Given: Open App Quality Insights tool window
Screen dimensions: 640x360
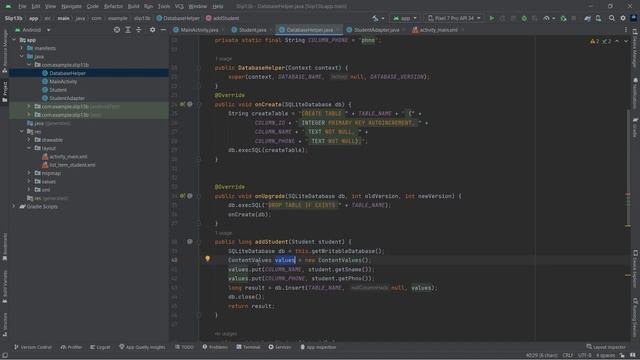Looking at the screenshot, I should click(x=142, y=347).
